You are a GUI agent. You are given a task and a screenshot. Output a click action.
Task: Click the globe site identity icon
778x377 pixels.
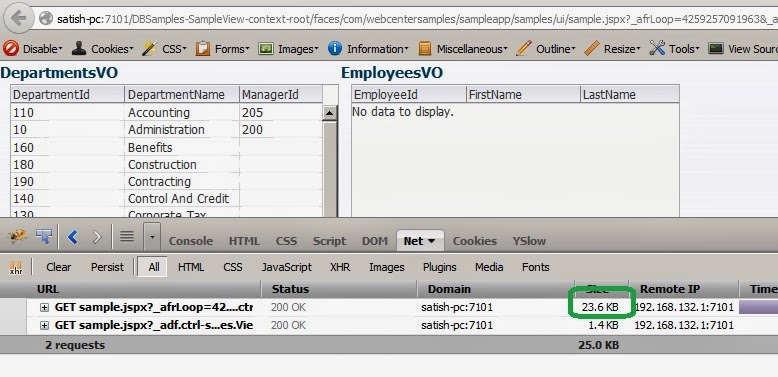point(46,19)
